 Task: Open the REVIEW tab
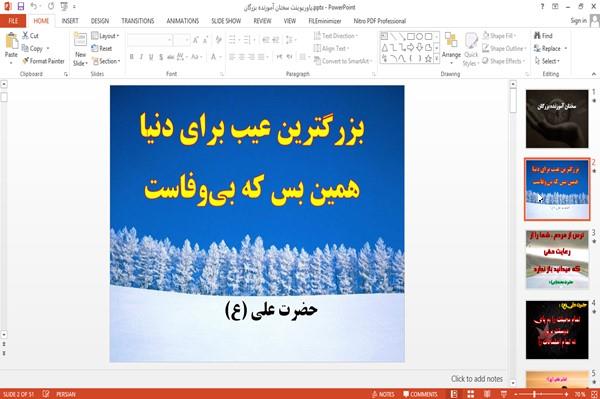point(262,21)
